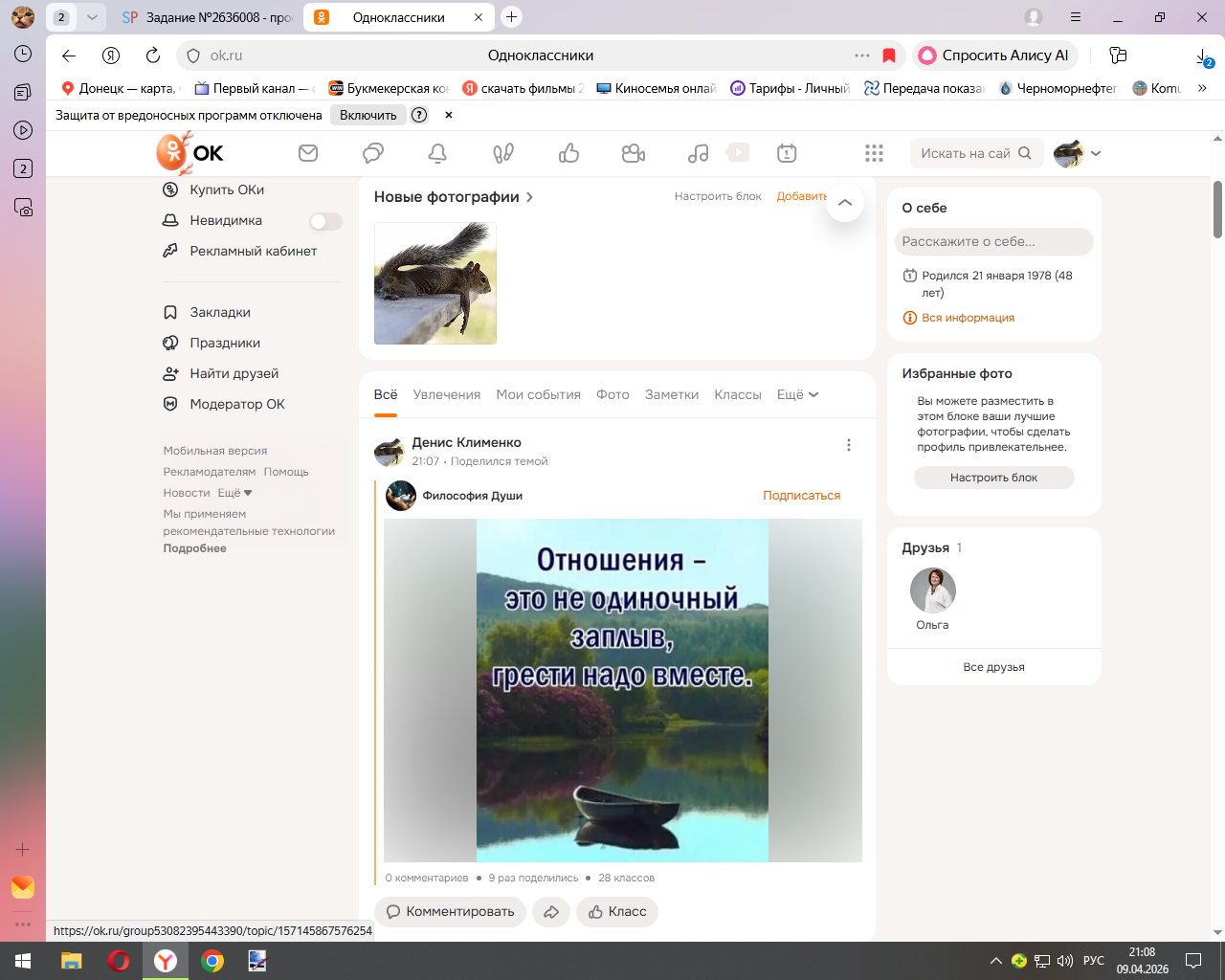Switch to the Мои события tab
The image size is (1225, 980).
click(539, 394)
